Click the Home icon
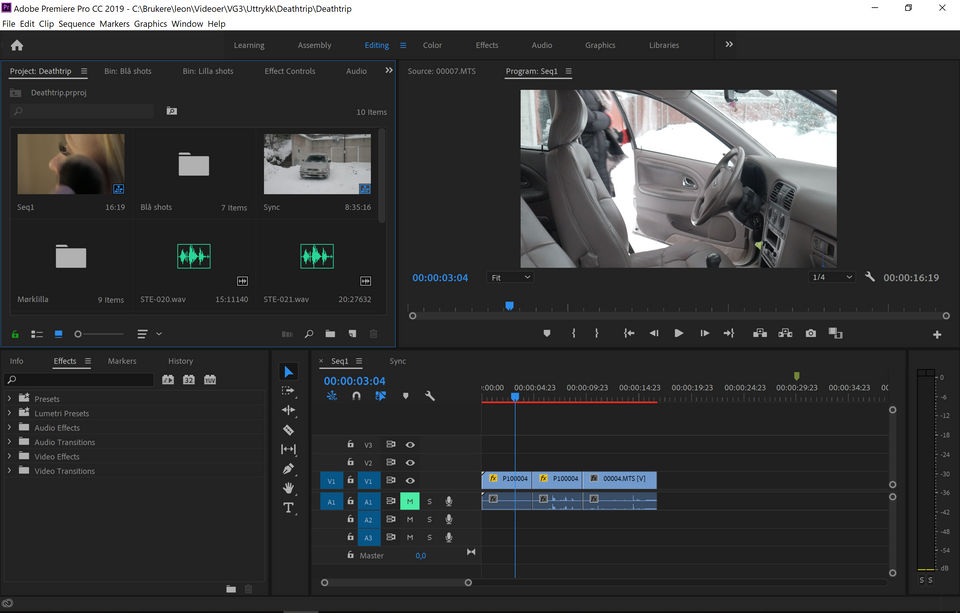Viewport: 960px width, 613px height. click(16, 45)
